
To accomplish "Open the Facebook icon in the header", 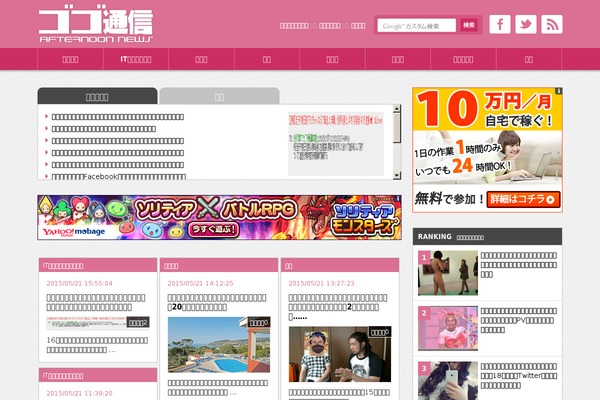I will pos(499,24).
